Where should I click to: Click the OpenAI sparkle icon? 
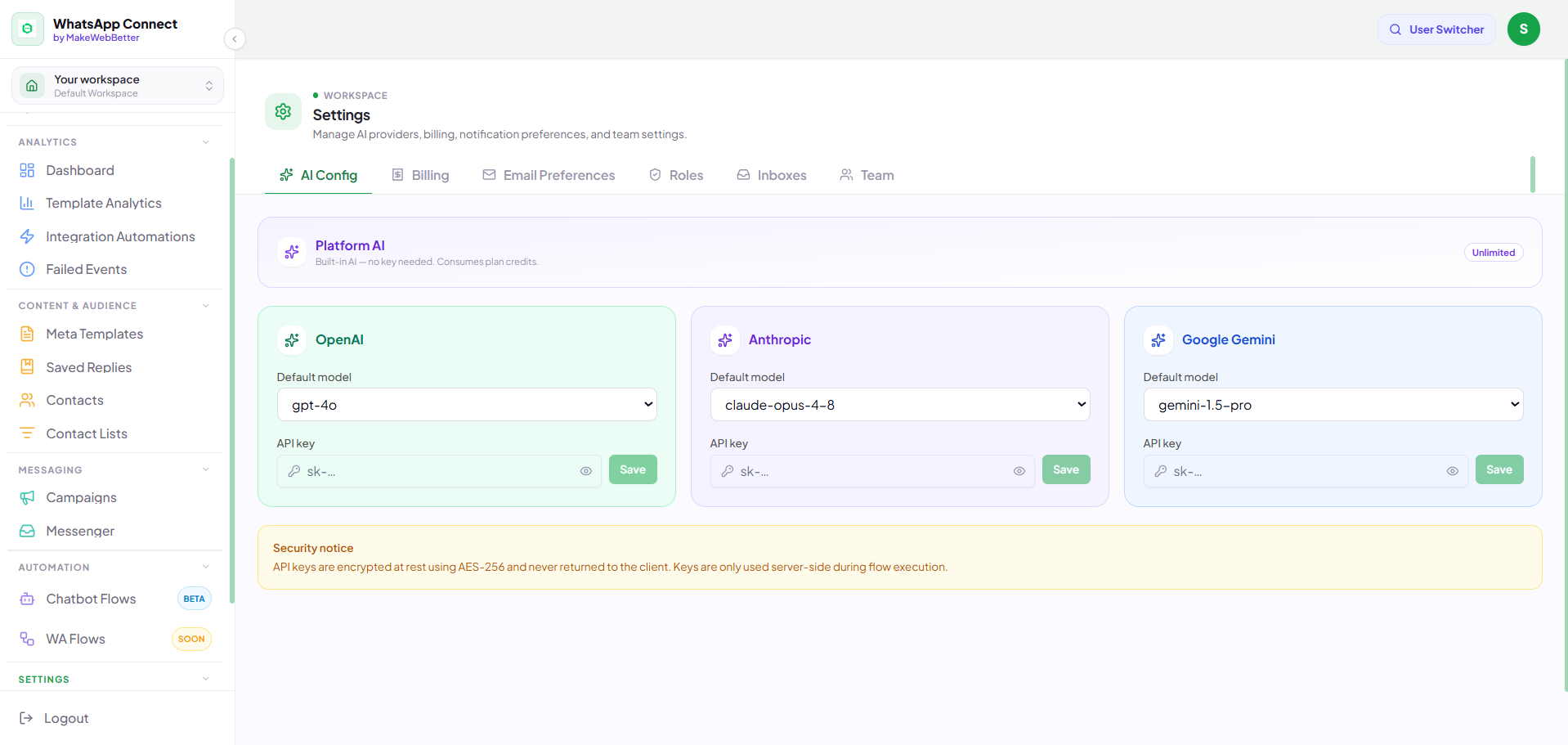(x=292, y=340)
